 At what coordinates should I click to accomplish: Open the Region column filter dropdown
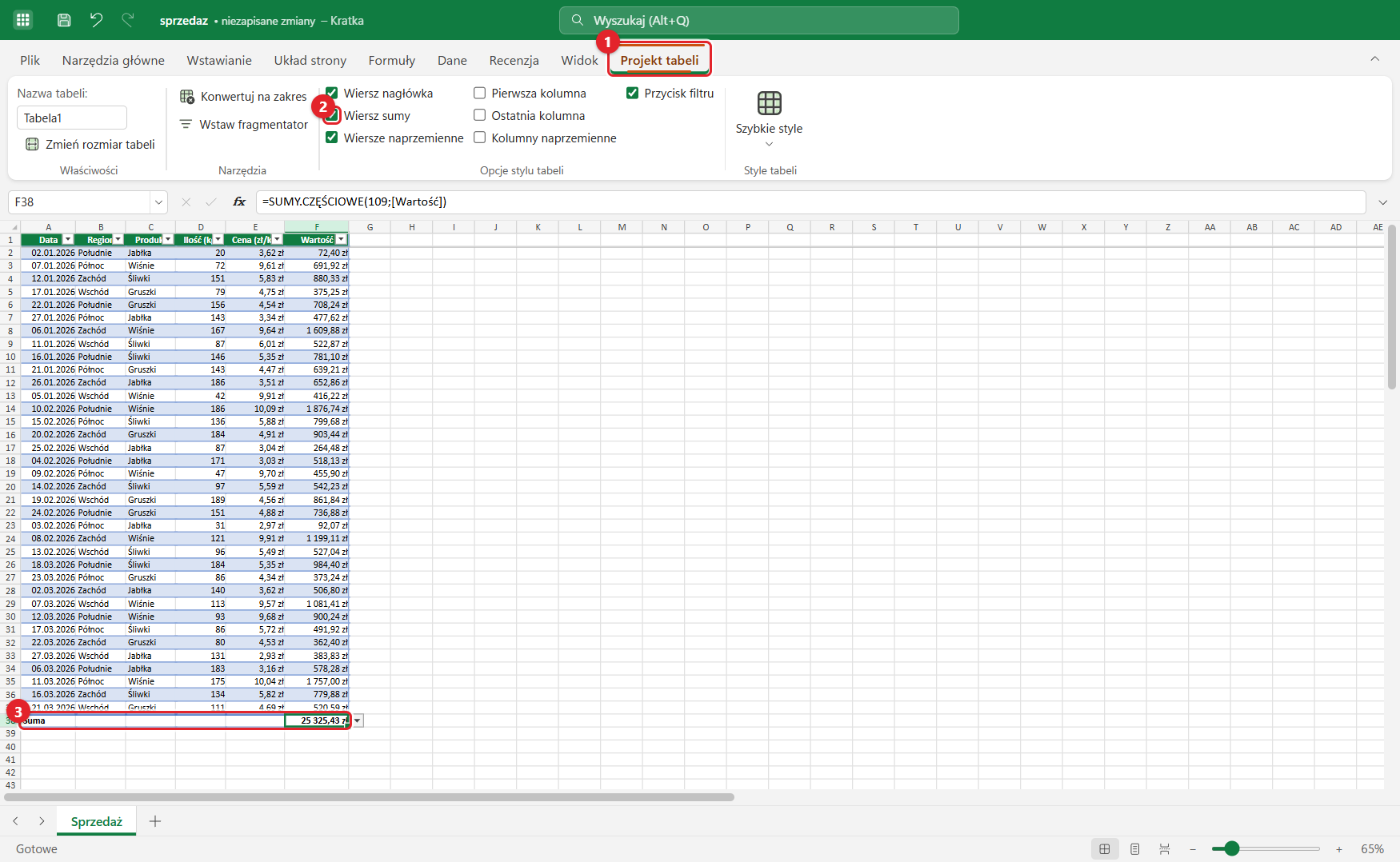(118, 240)
